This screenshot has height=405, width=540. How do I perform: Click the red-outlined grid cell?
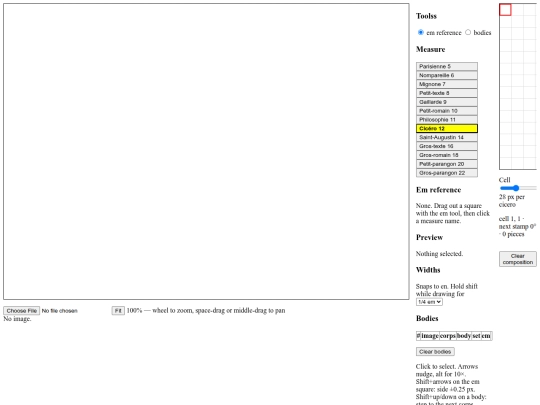(505, 10)
